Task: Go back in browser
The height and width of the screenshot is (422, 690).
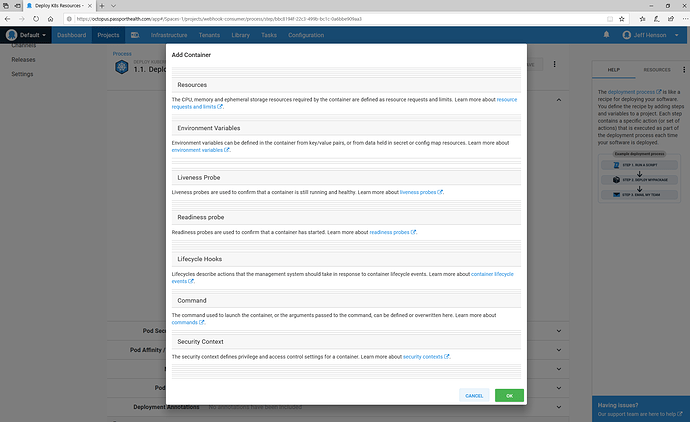Action: (7, 19)
